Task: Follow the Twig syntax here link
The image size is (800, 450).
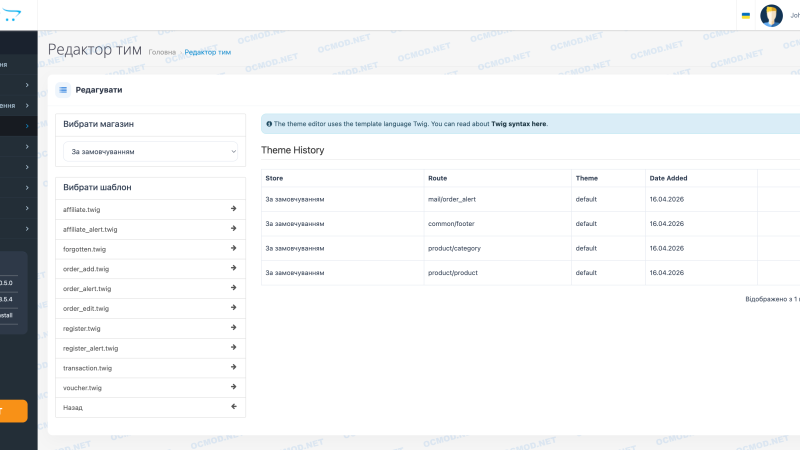Action: tap(518, 124)
